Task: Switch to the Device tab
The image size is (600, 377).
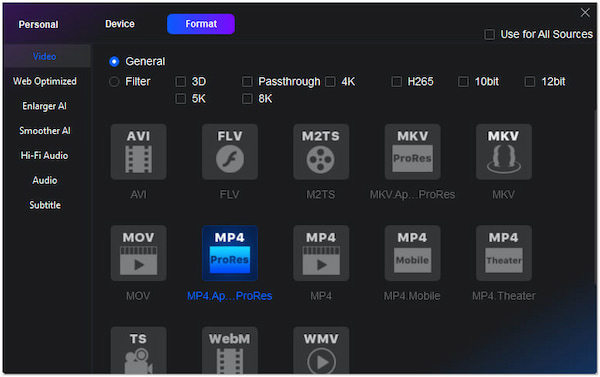Action: pos(120,24)
